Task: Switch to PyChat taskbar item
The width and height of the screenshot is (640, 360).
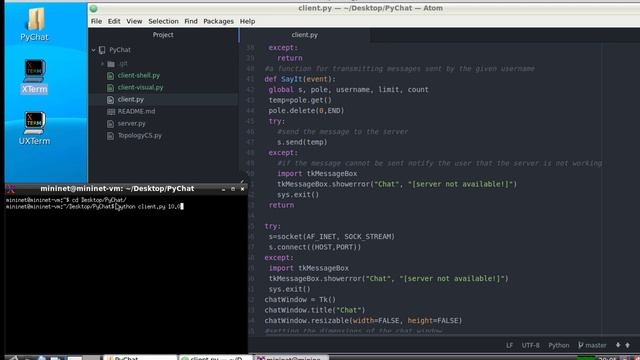Action: tap(141, 358)
